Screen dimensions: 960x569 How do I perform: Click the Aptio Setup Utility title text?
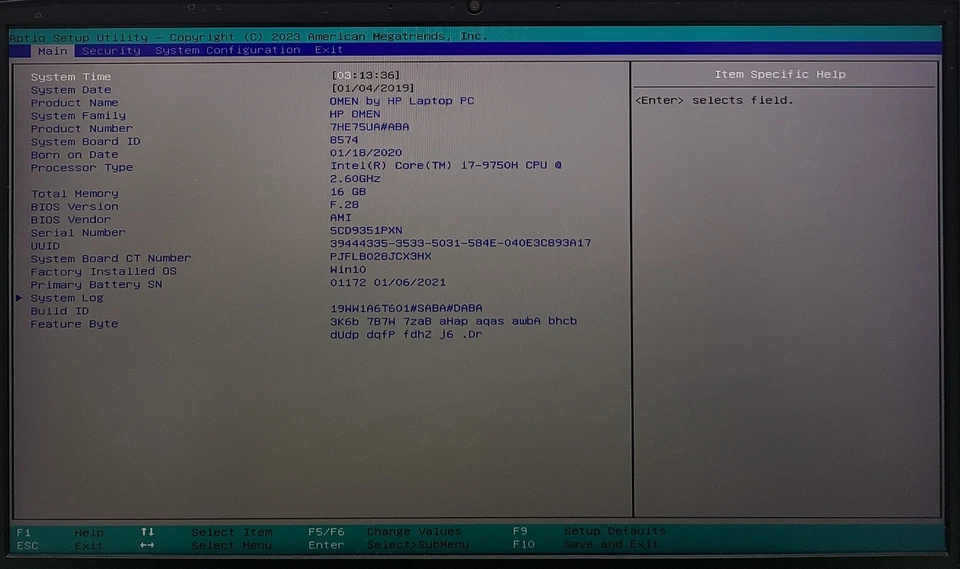248,37
